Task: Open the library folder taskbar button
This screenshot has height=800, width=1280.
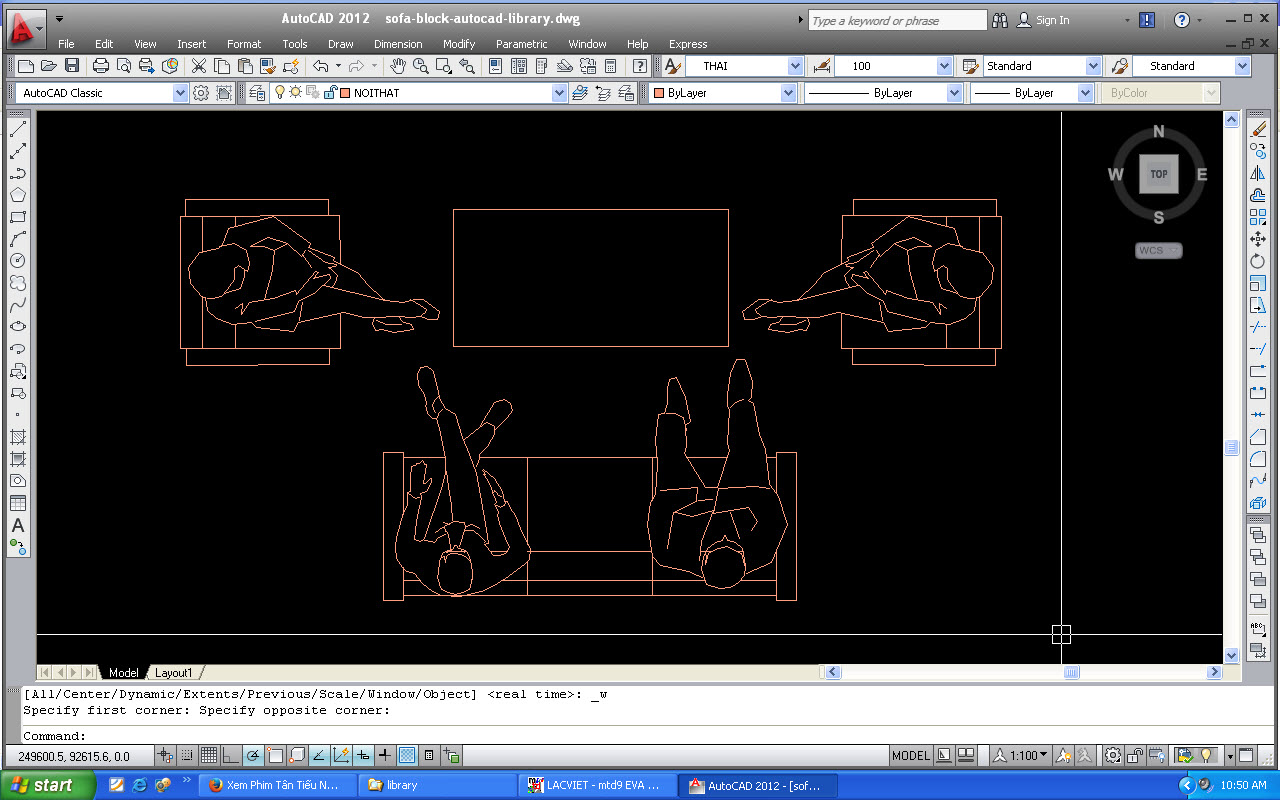Action: click(436, 785)
